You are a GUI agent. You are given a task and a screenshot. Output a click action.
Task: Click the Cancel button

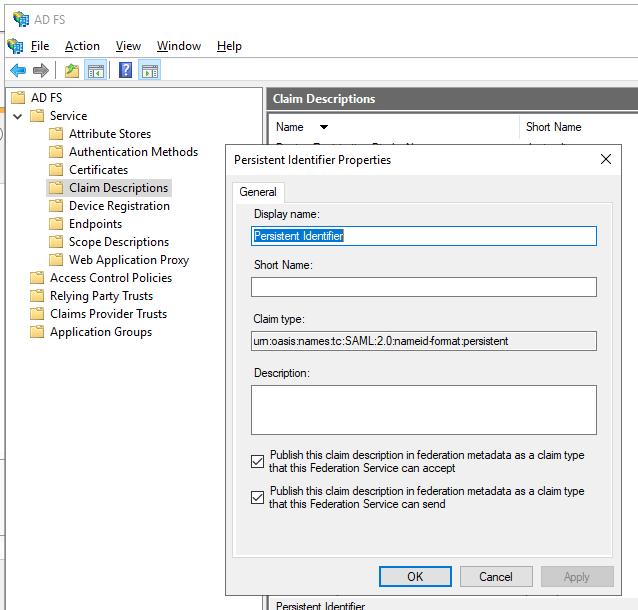pyautogui.click(x=496, y=576)
